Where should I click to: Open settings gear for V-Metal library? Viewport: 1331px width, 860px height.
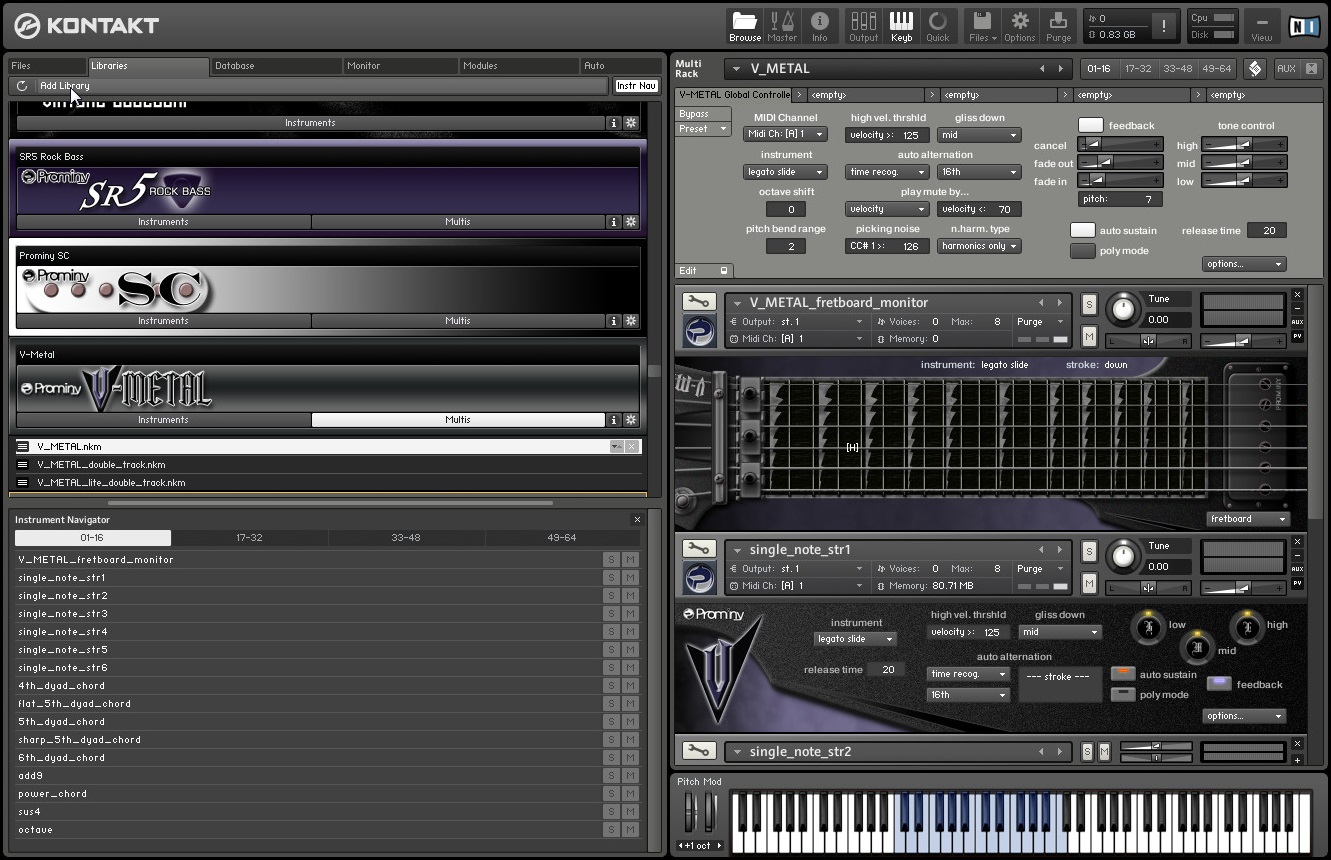pyautogui.click(x=631, y=420)
